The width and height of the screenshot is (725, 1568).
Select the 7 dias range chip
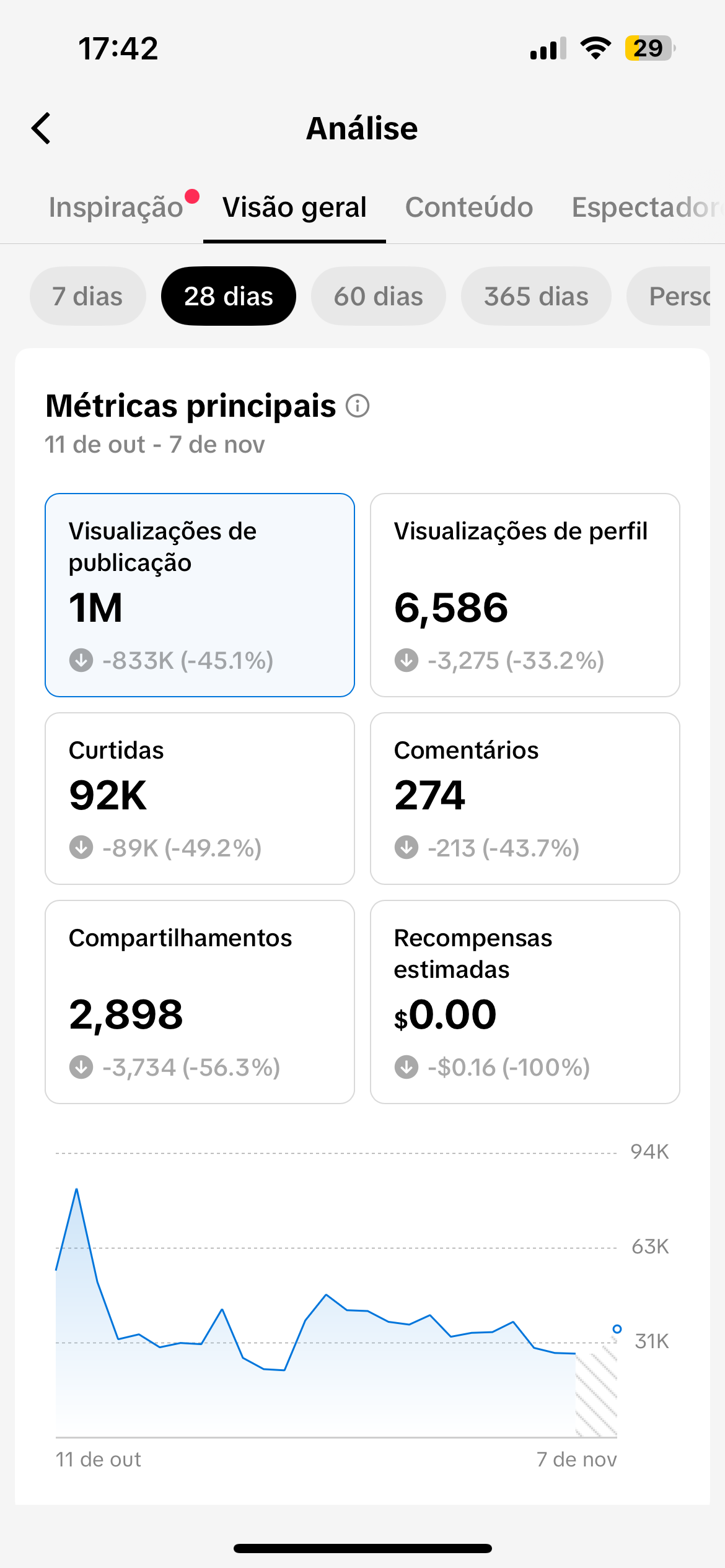pyautogui.click(x=87, y=296)
